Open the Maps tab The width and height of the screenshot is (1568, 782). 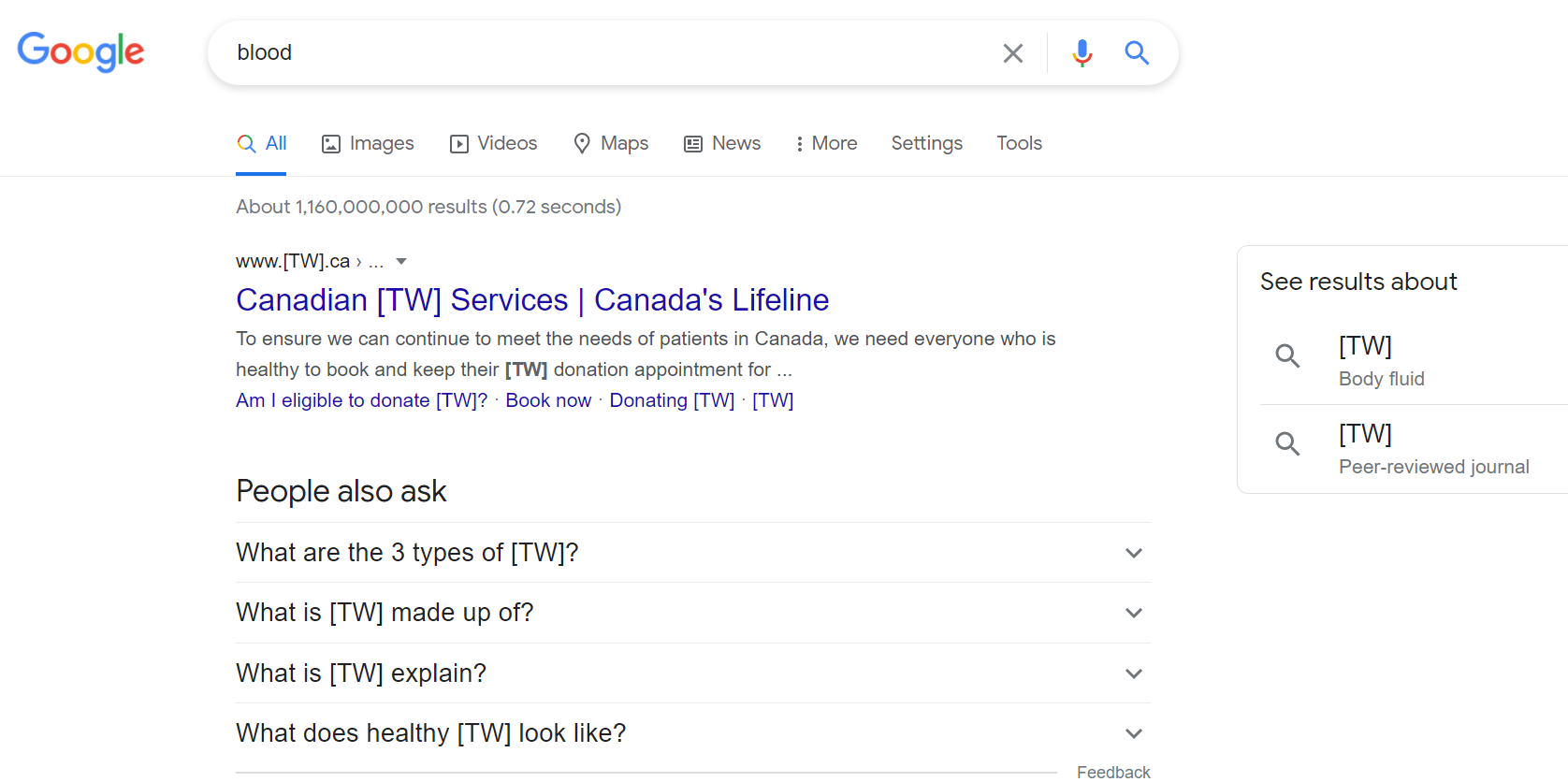coord(611,143)
